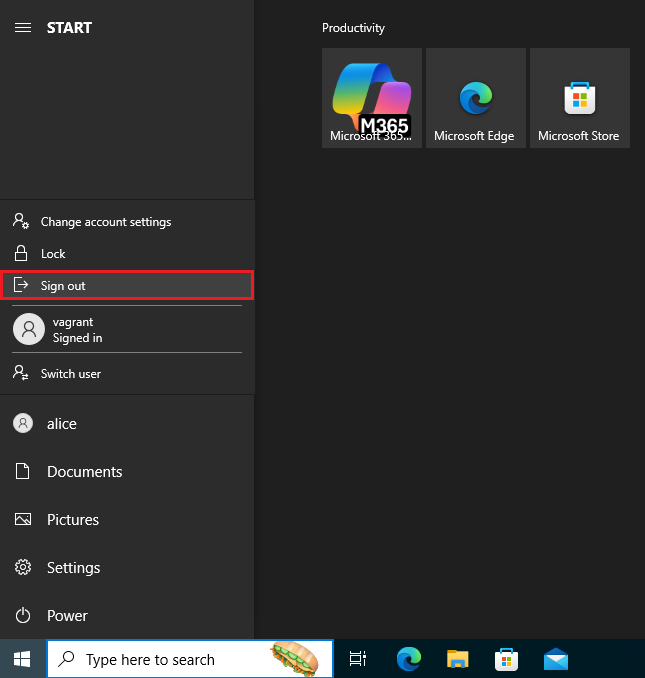Open File Explorer from taskbar

[x=457, y=659]
